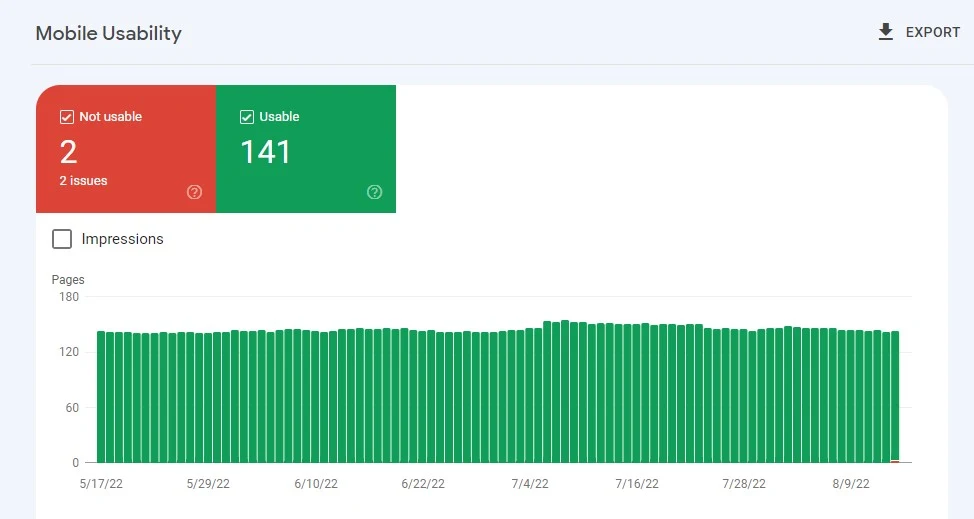974x519 pixels.
Task: Click the Mobile Usability heading
Action: pyautogui.click(x=109, y=33)
